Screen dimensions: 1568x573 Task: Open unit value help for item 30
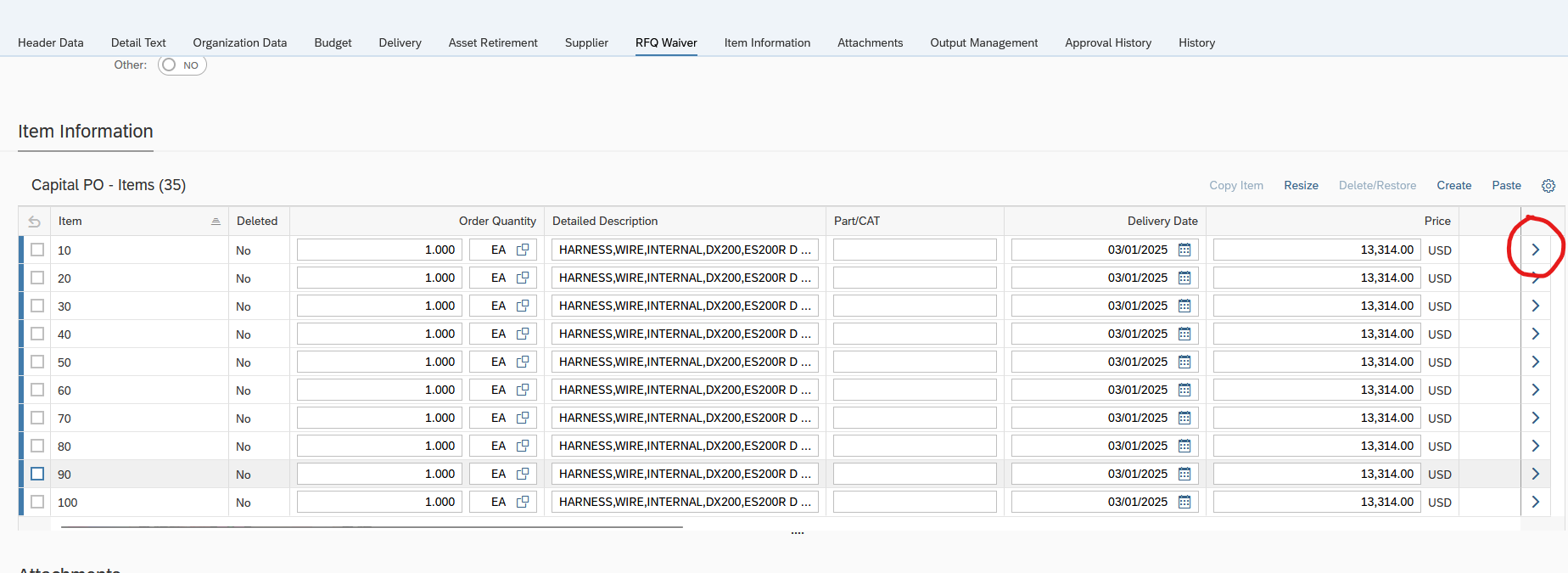click(x=523, y=306)
